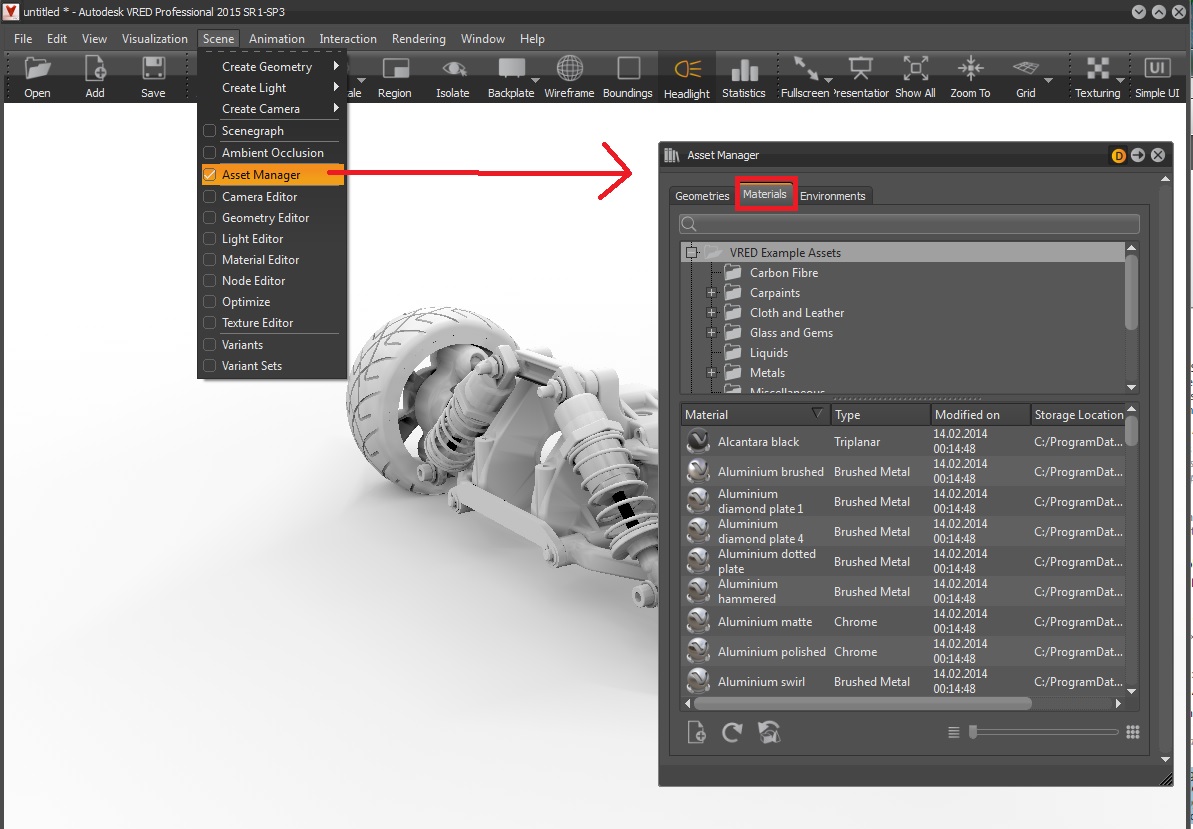Enable the Camera Editor checkbox
The height and width of the screenshot is (829, 1193).
click(x=210, y=196)
